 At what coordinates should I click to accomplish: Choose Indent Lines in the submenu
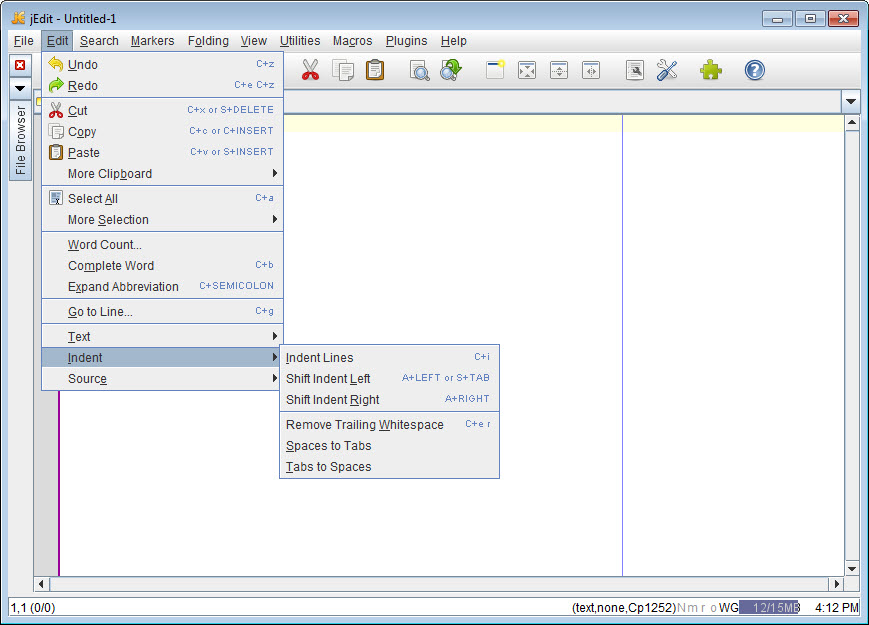(389, 358)
